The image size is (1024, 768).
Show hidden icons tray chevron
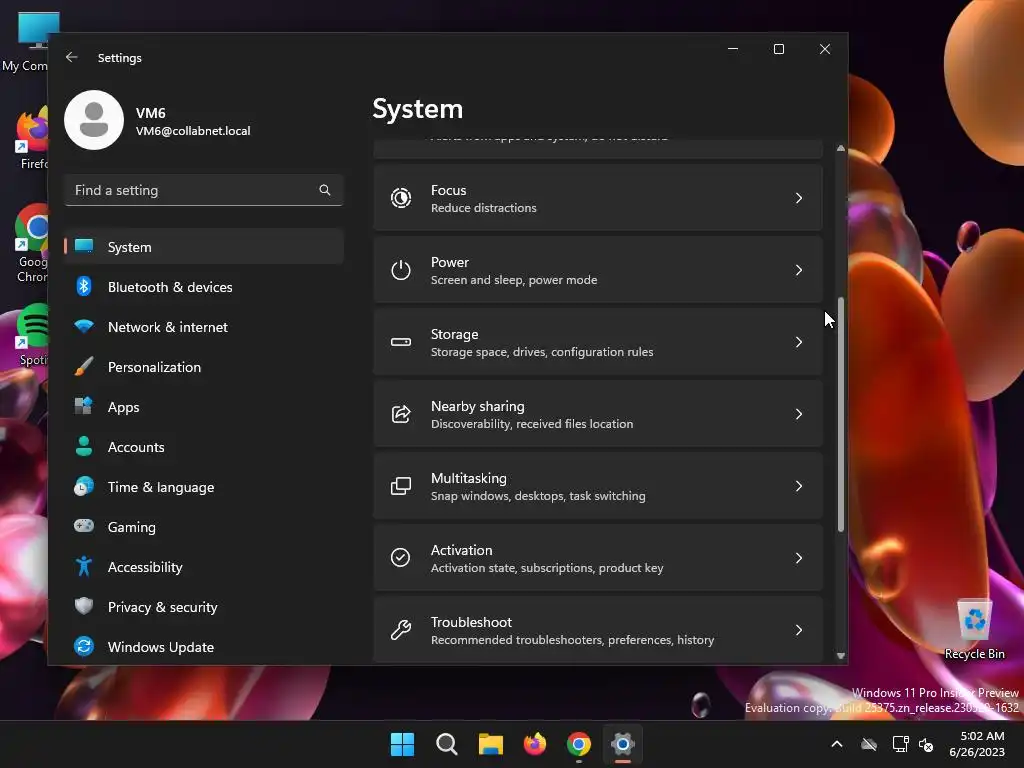pos(837,744)
